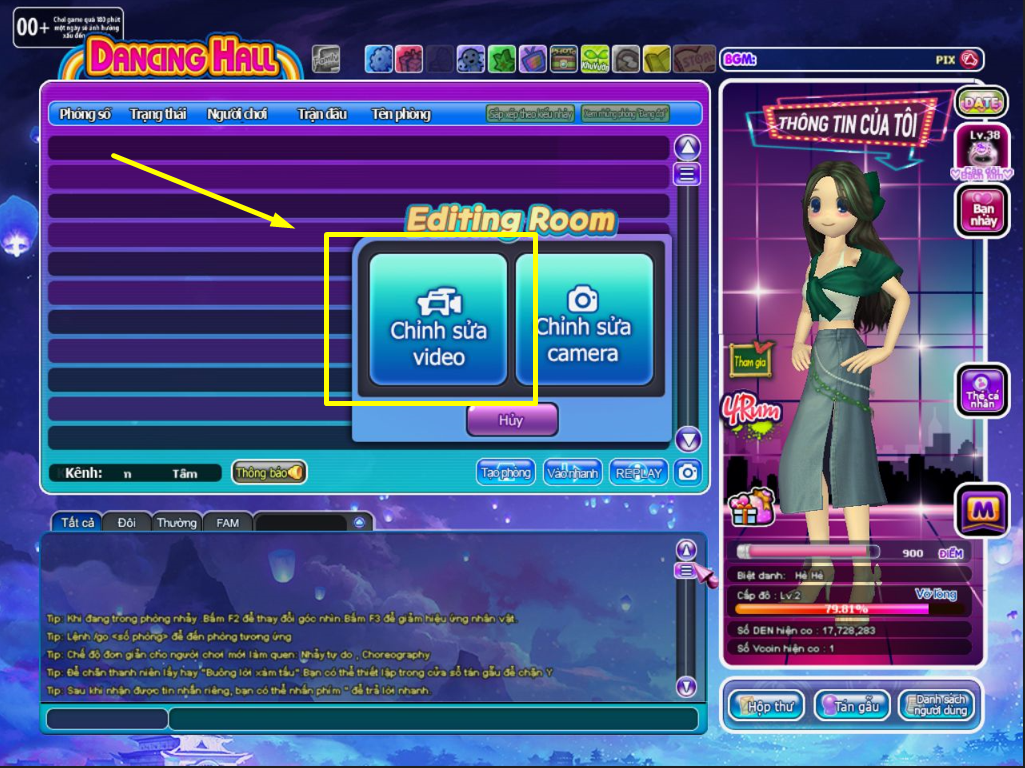Click the DATE icon at top right
1025x768 pixels.
[981, 102]
